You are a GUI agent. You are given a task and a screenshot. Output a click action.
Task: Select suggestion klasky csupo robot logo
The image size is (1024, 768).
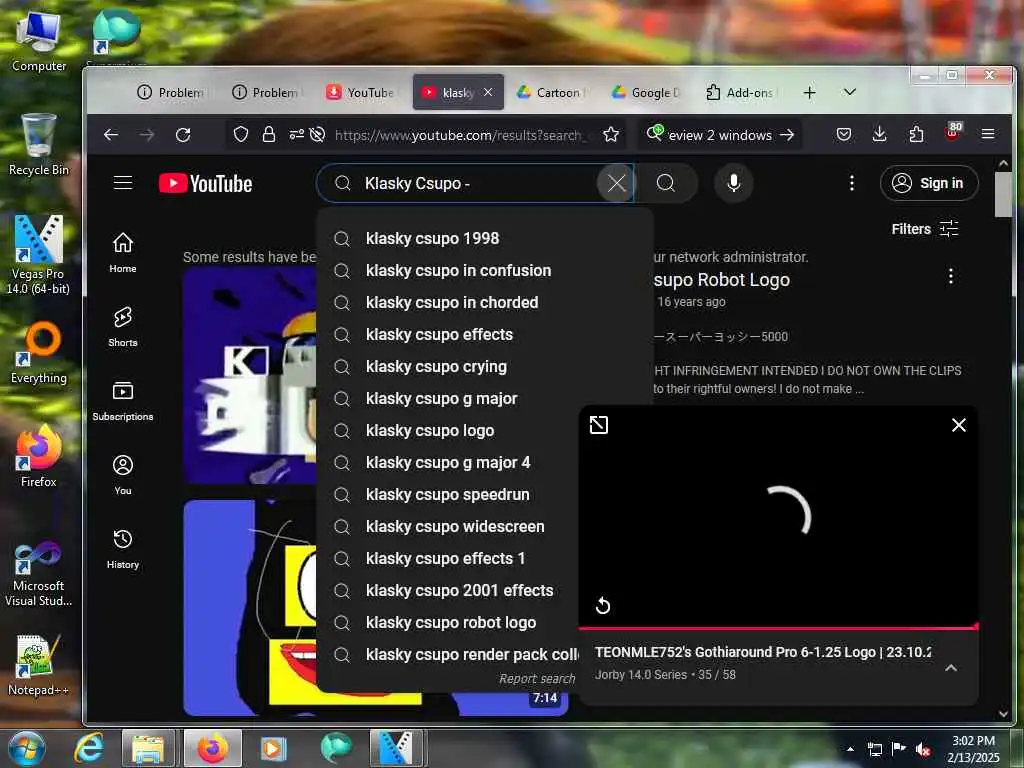click(448, 622)
